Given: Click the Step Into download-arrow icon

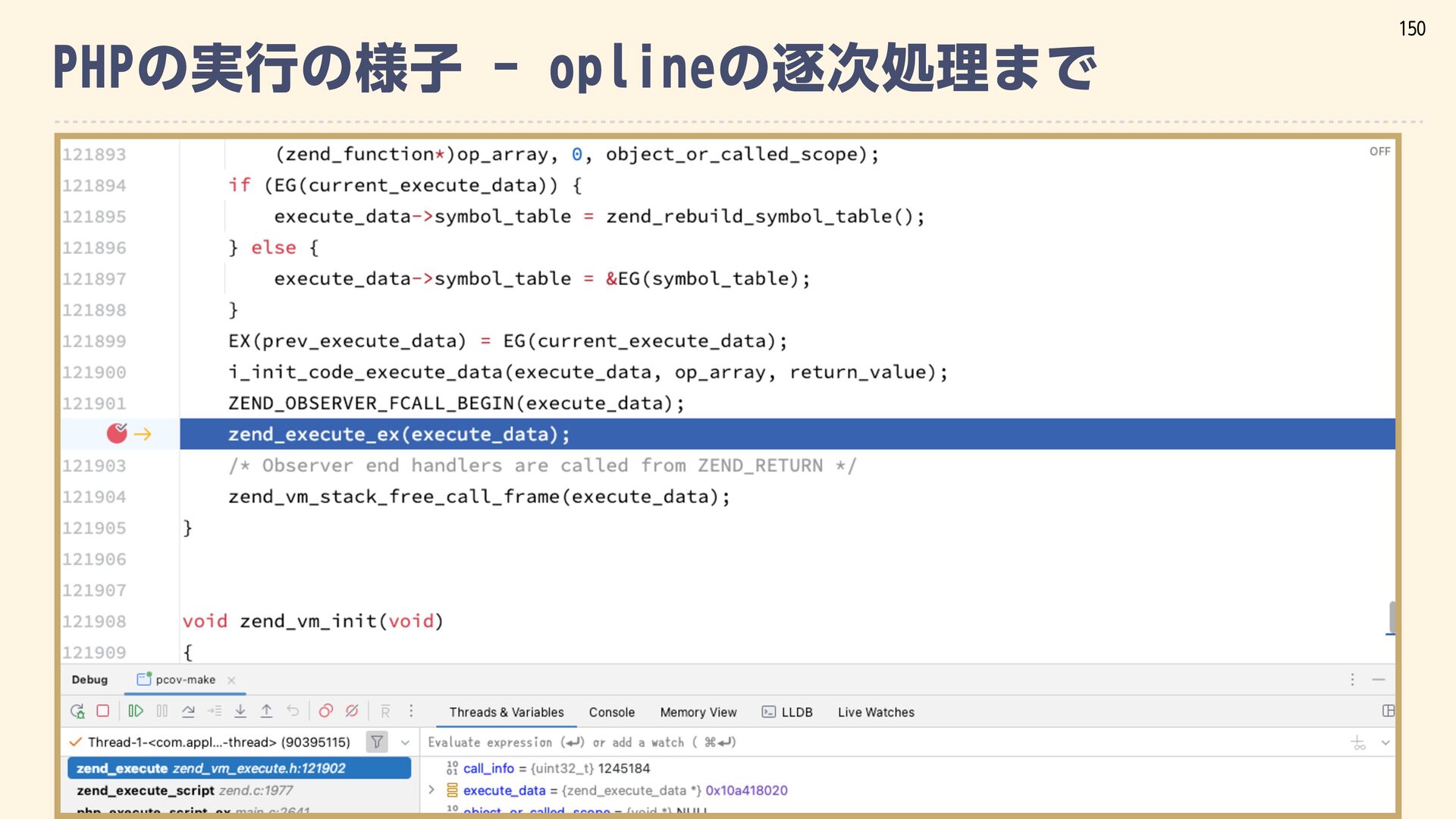Looking at the screenshot, I should point(240,711).
